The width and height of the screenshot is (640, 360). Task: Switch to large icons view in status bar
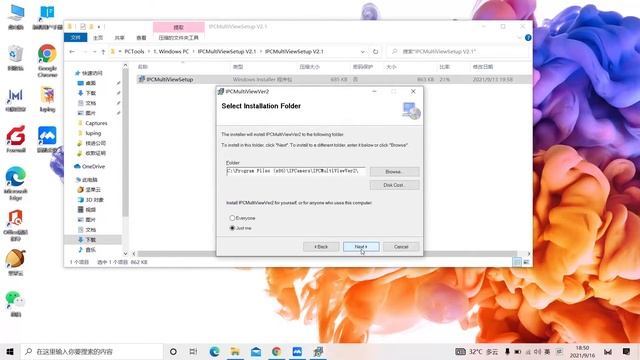coord(526,262)
